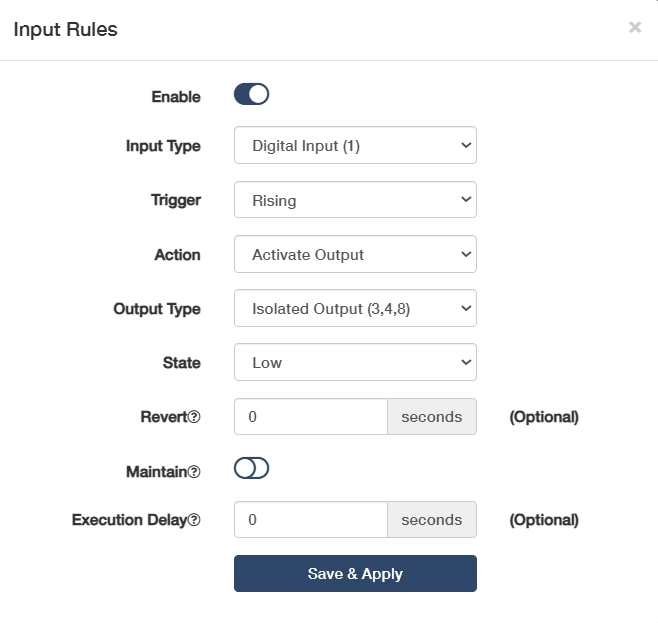The height and width of the screenshot is (623, 658).
Task: Click the help icon next to Revert
Action: click(x=195, y=417)
